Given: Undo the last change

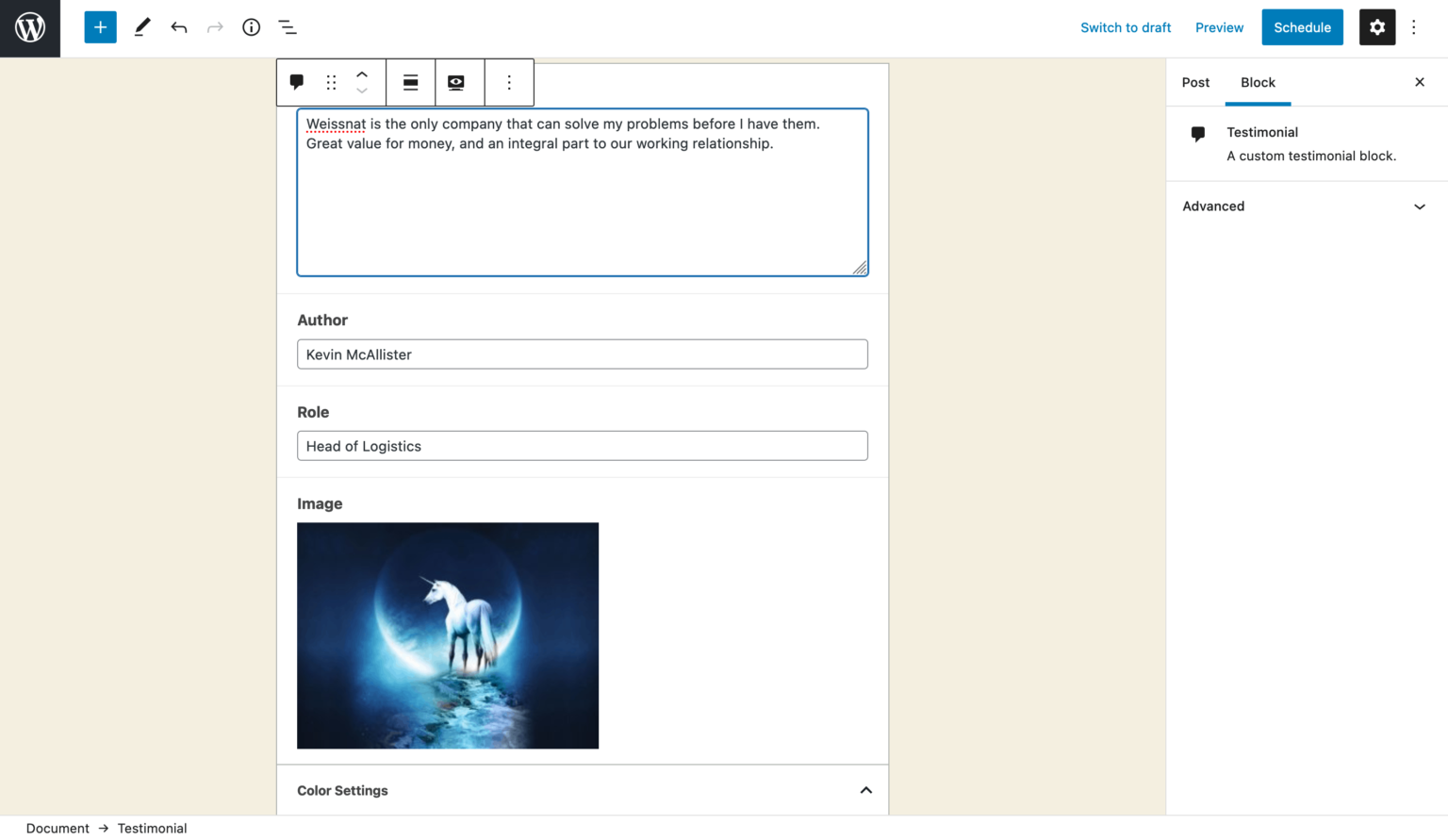Looking at the screenshot, I should tap(179, 27).
